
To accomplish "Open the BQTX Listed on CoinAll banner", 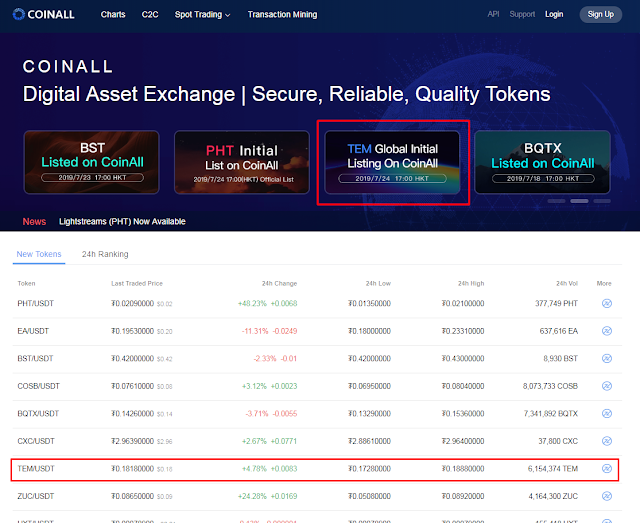I will (542, 162).
